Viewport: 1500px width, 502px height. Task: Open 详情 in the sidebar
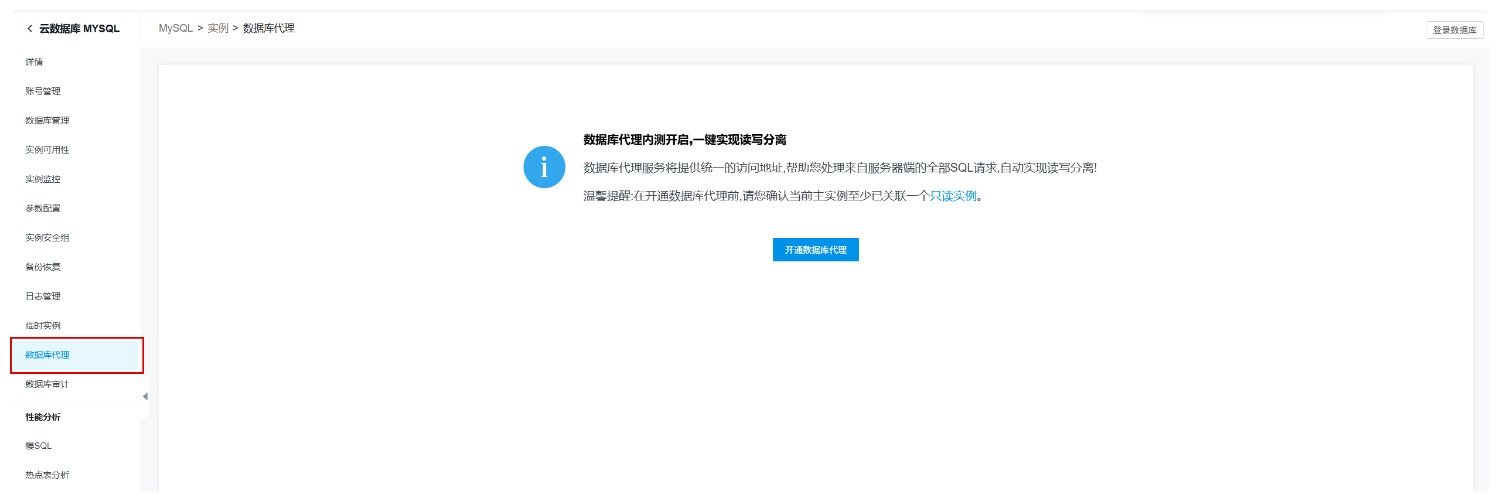pyautogui.click(x=34, y=62)
